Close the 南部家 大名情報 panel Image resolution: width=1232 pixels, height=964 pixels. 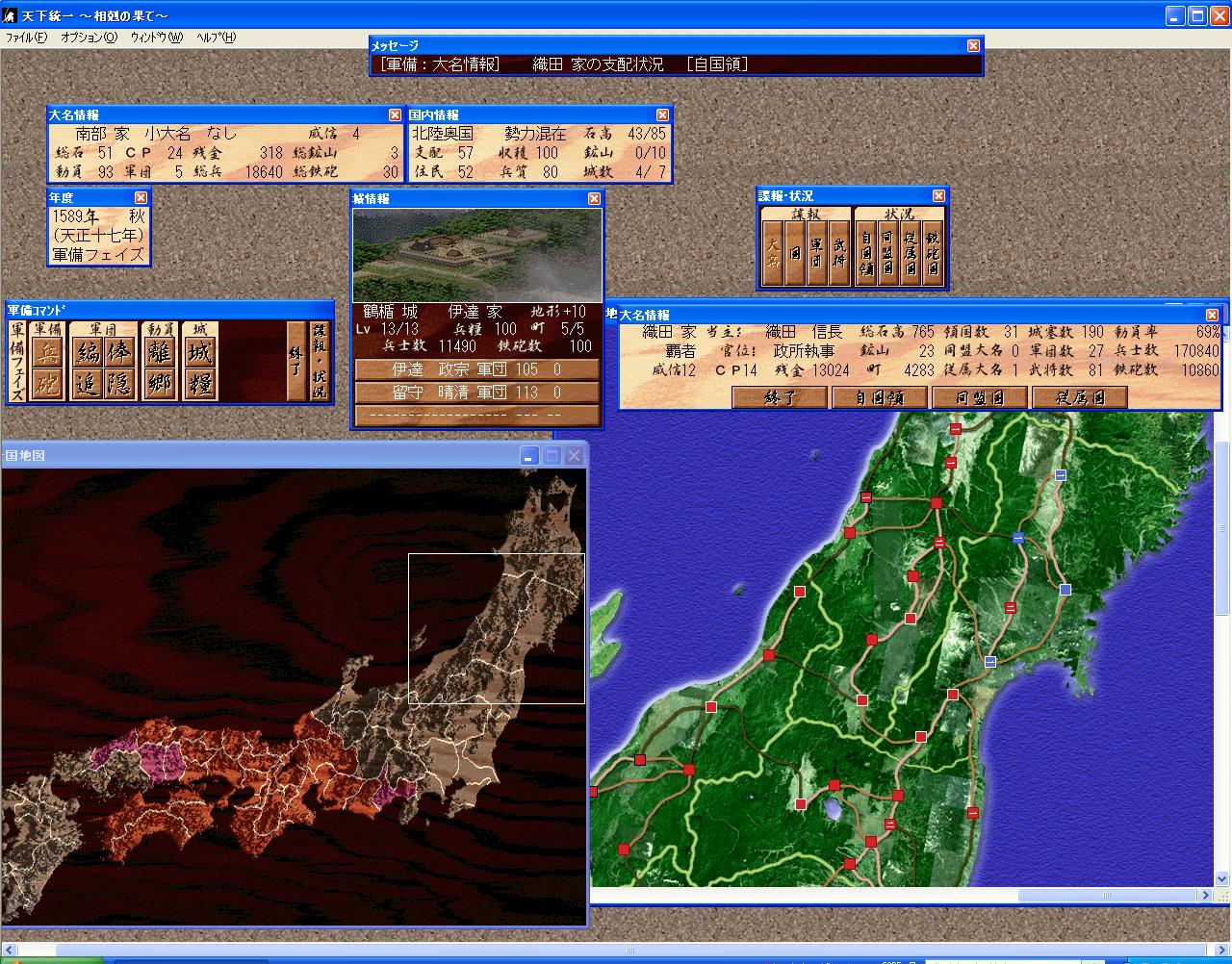pos(395,114)
